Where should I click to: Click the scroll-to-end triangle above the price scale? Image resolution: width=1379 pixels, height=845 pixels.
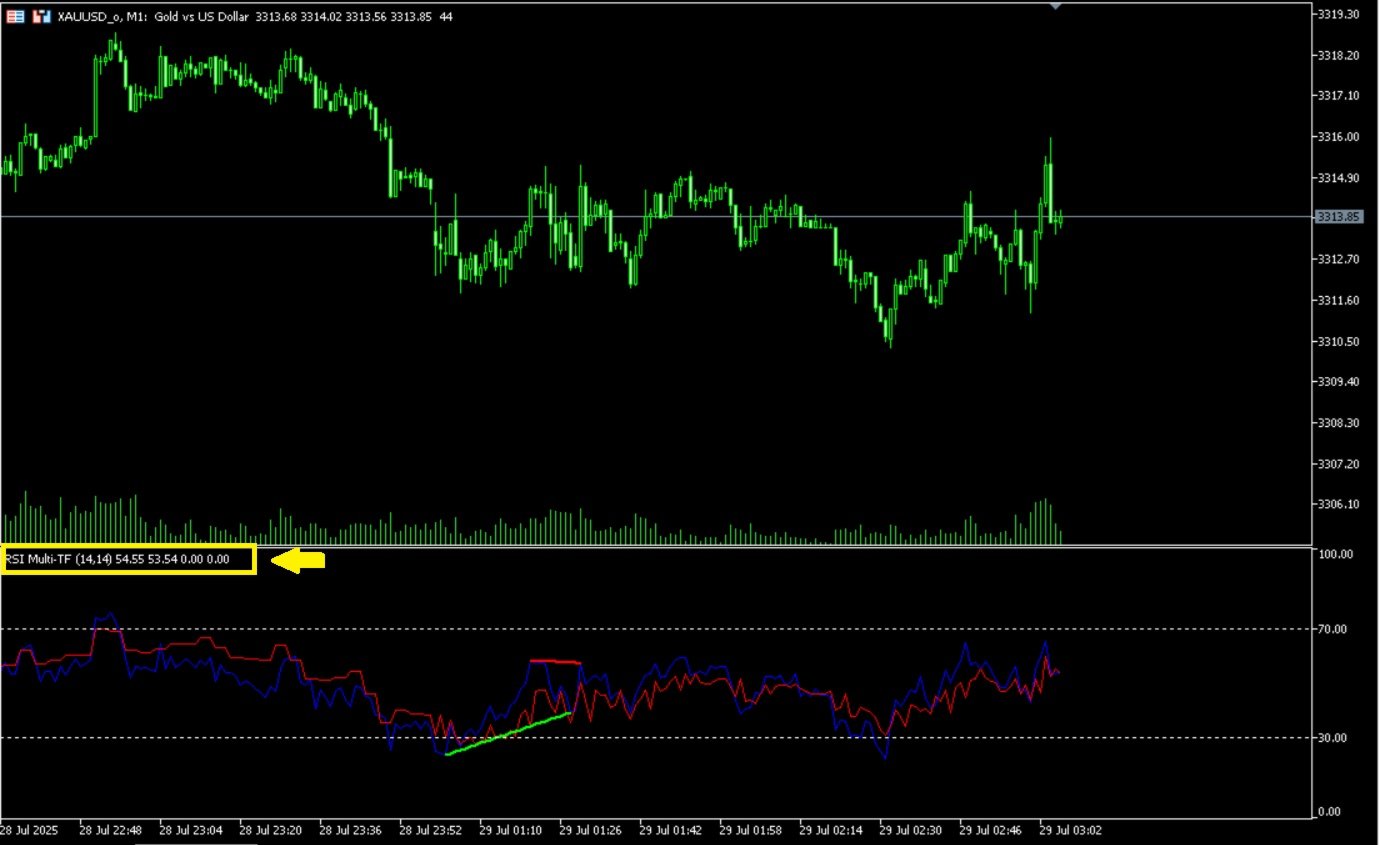pyautogui.click(x=1056, y=5)
